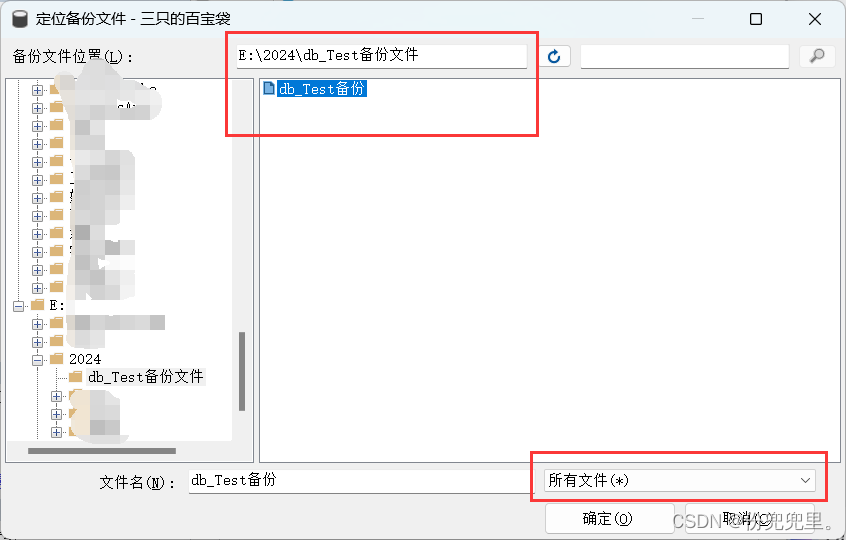Collapse the 2024 folder node
Image resolution: width=846 pixels, height=540 pixels.
(x=37, y=360)
